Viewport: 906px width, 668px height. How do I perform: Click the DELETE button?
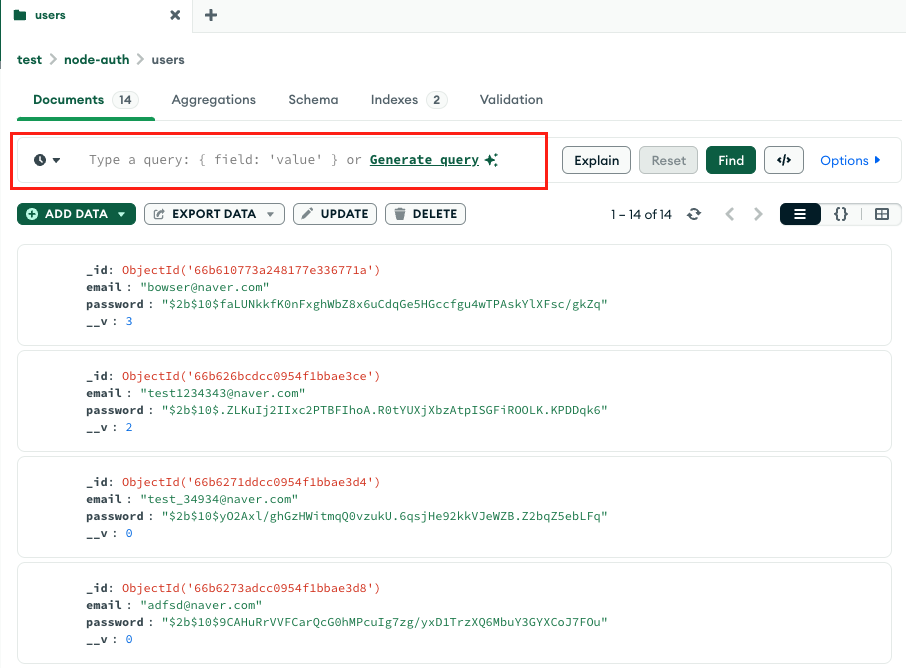coord(425,214)
